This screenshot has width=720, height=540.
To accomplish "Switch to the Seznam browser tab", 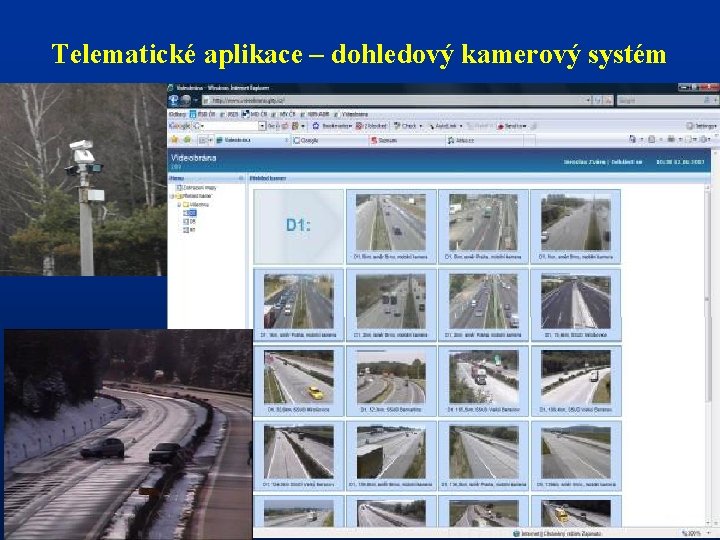I will click(x=407, y=141).
